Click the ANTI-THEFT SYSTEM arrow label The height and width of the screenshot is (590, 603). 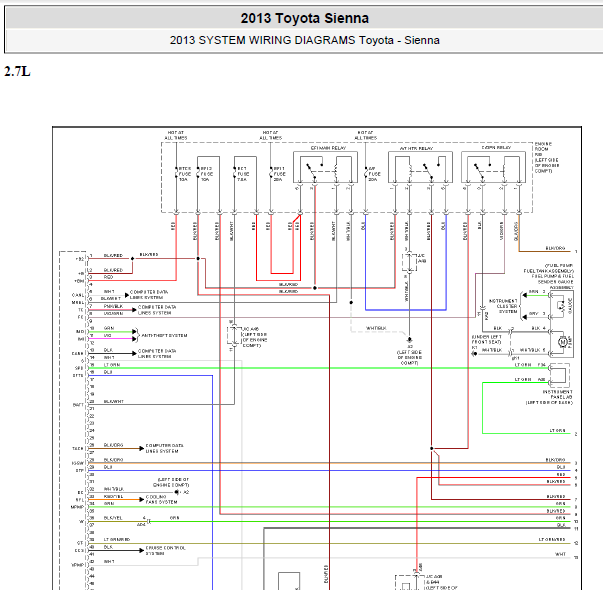pos(164,335)
